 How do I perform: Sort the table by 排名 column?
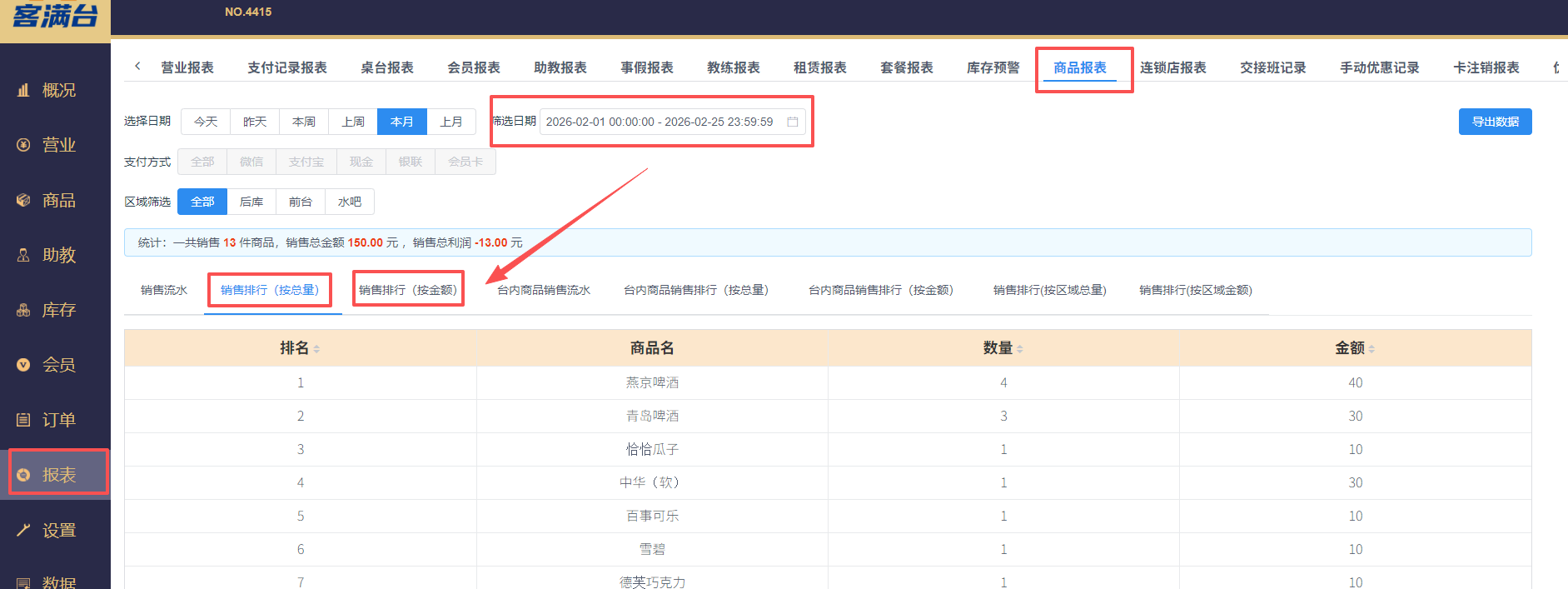(316, 349)
